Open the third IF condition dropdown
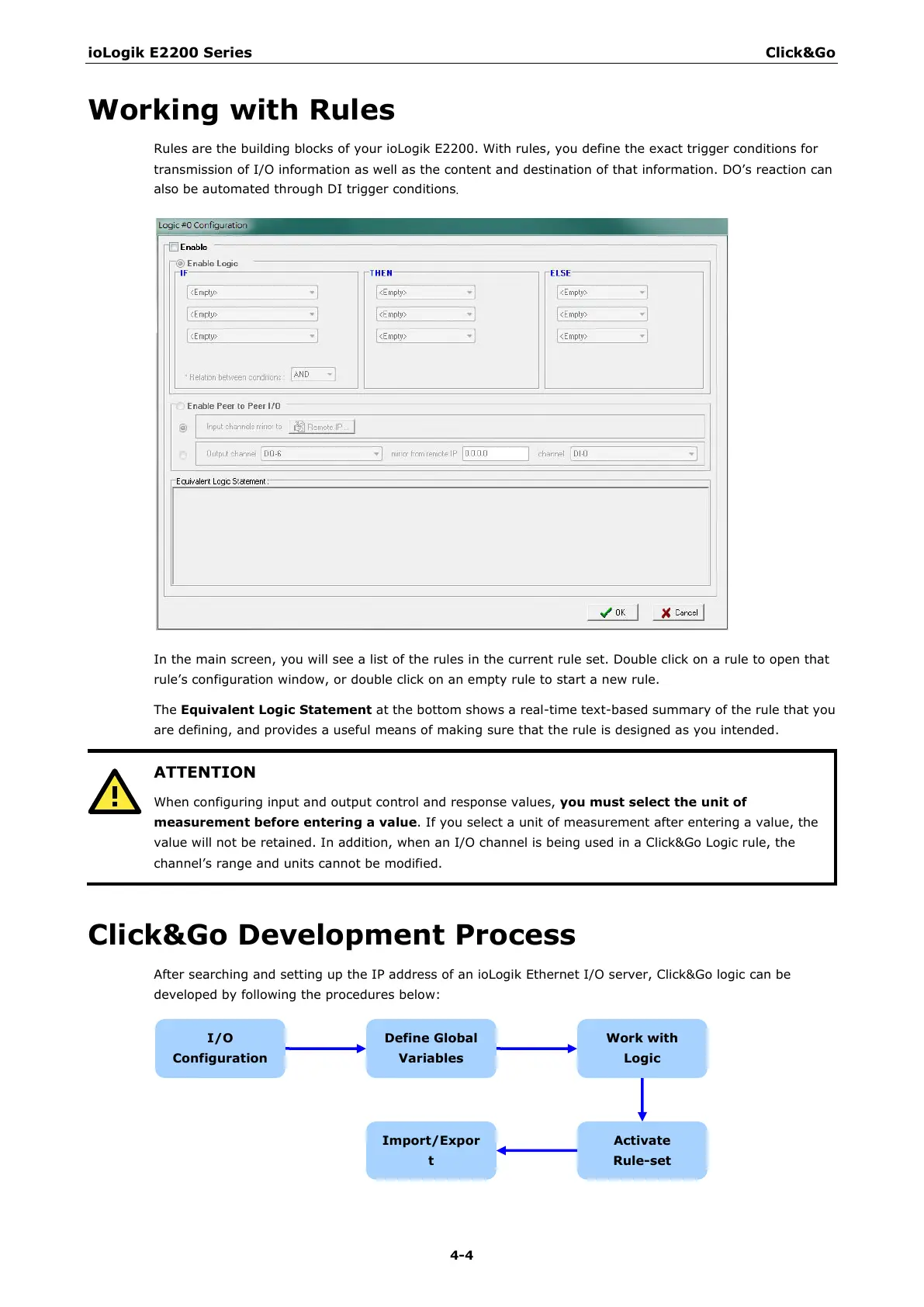Viewport: 924px width, 1307px height. pyautogui.click(x=252, y=336)
